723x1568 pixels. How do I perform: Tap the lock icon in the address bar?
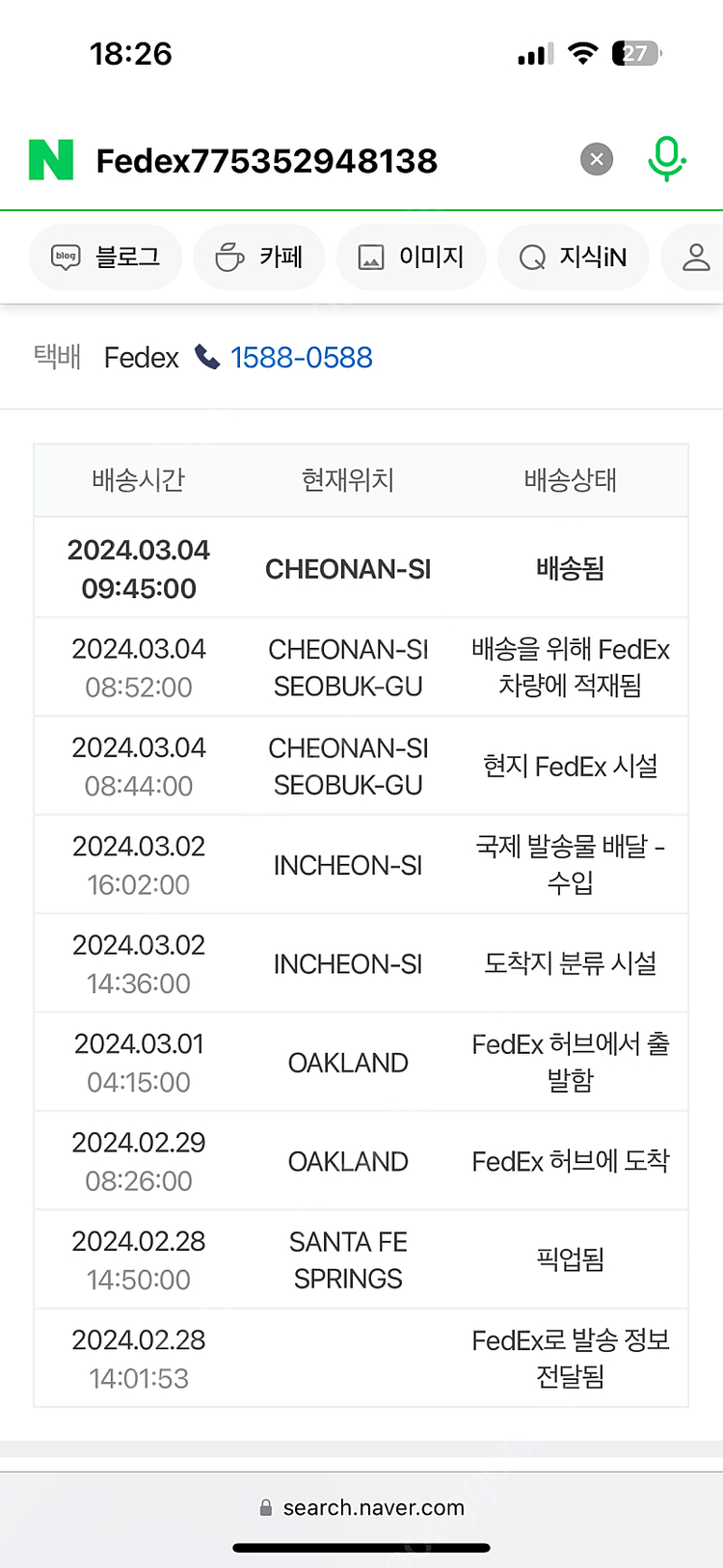click(263, 1506)
